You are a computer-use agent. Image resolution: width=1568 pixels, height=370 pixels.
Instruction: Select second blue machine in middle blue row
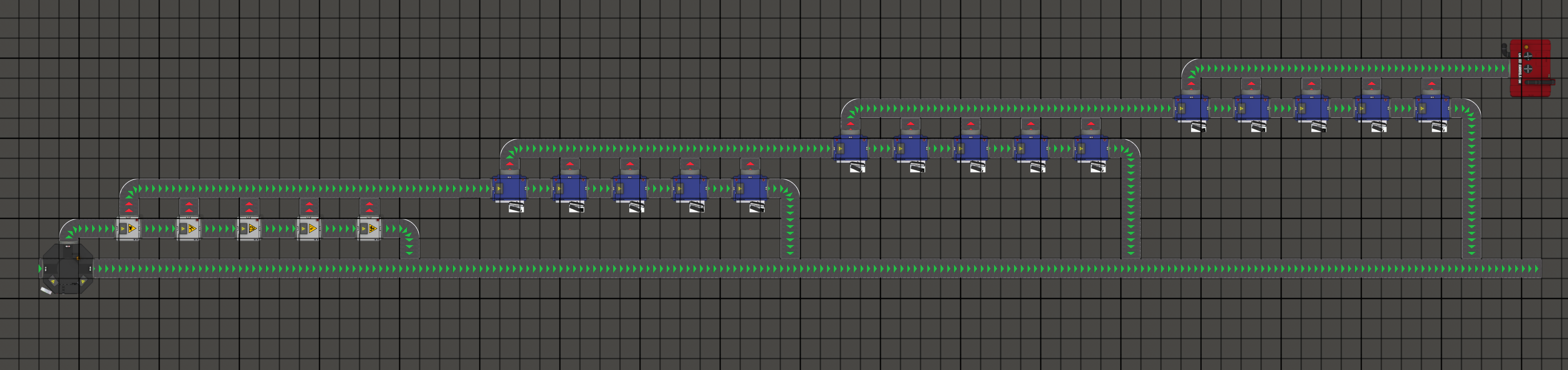[911, 148]
